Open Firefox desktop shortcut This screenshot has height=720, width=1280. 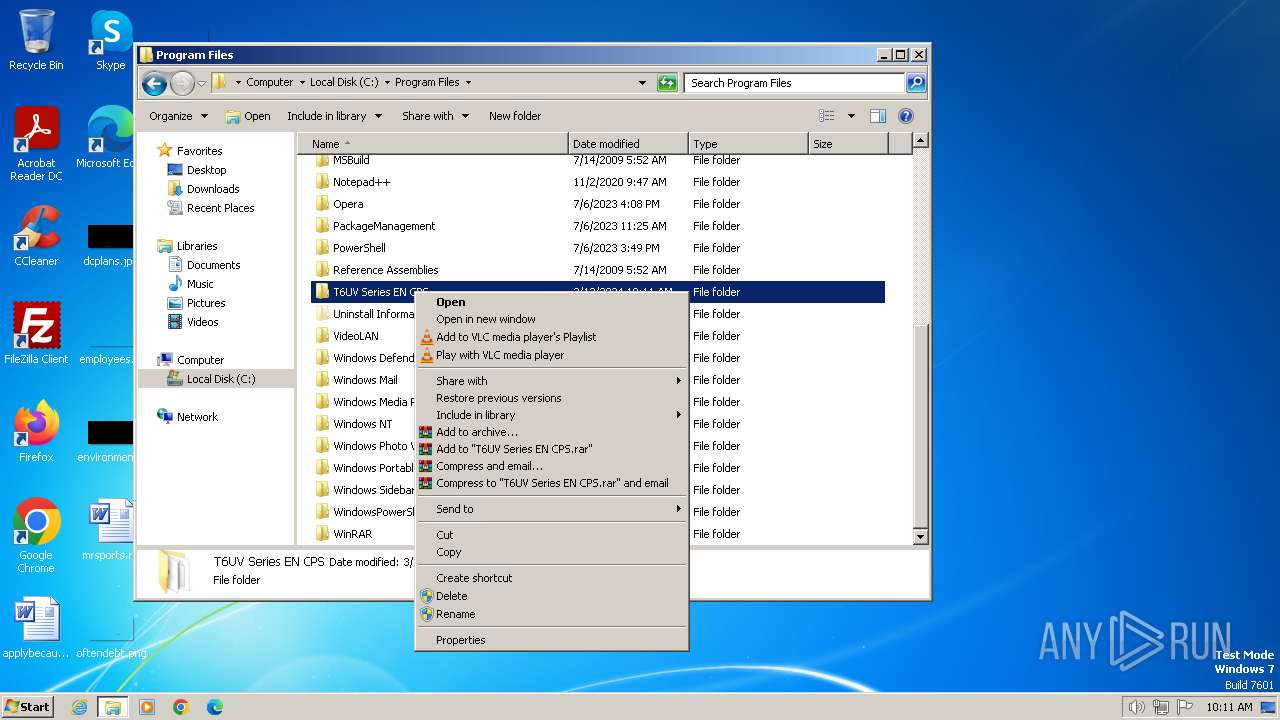[x=36, y=431]
